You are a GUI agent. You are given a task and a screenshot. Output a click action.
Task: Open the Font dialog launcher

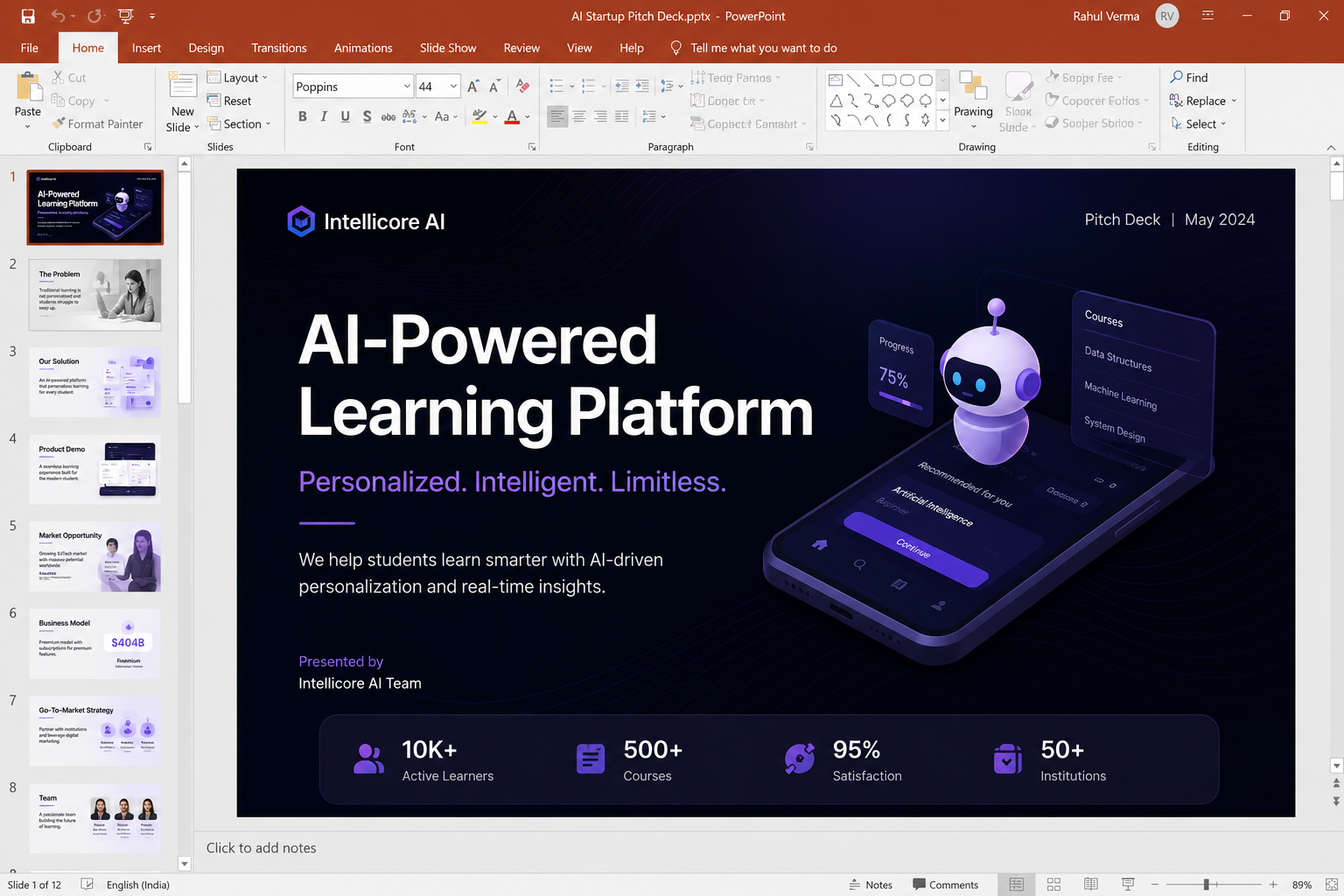(x=532, y=147)
